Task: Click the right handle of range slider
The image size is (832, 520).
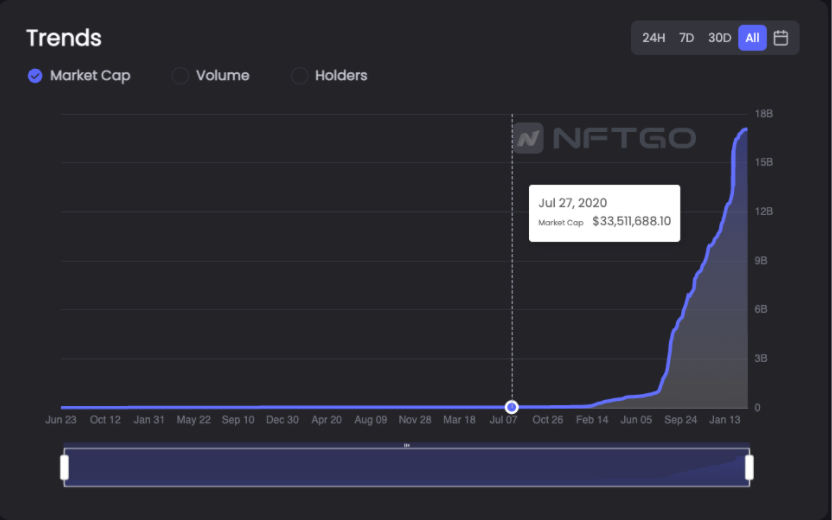Action: 749,467
